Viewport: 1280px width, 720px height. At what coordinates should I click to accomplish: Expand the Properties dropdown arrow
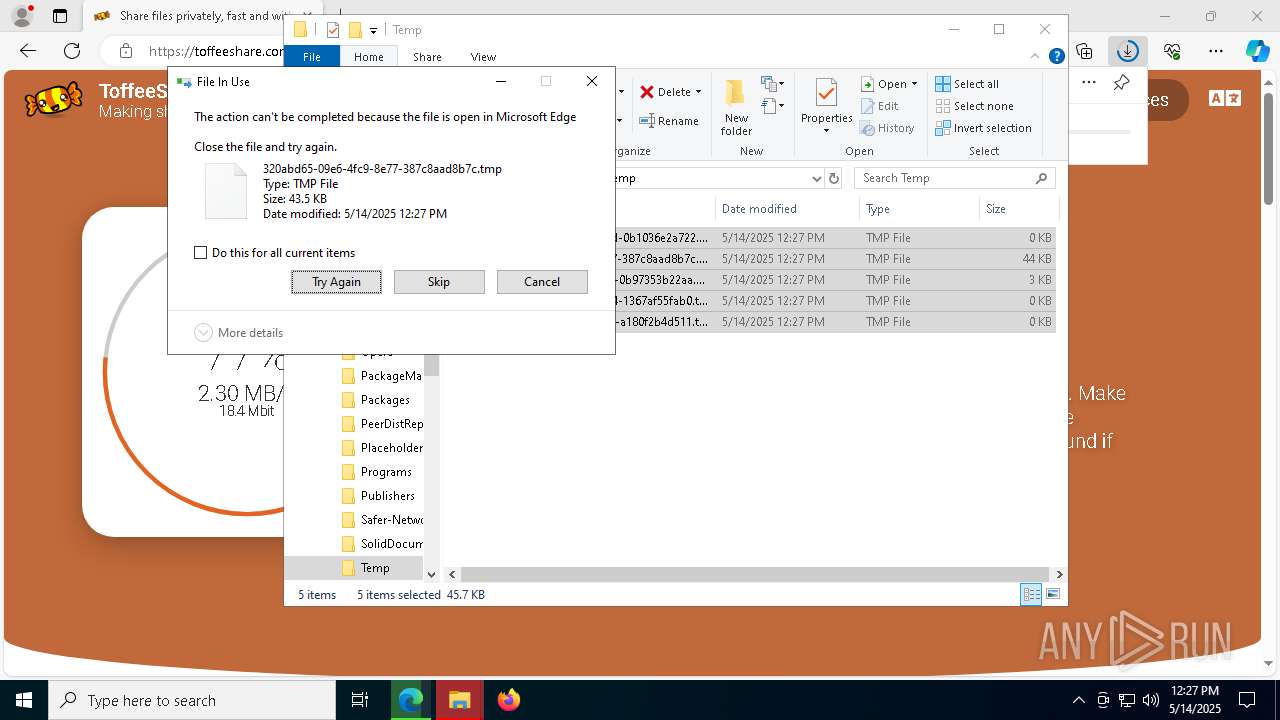tap(826, 131)
